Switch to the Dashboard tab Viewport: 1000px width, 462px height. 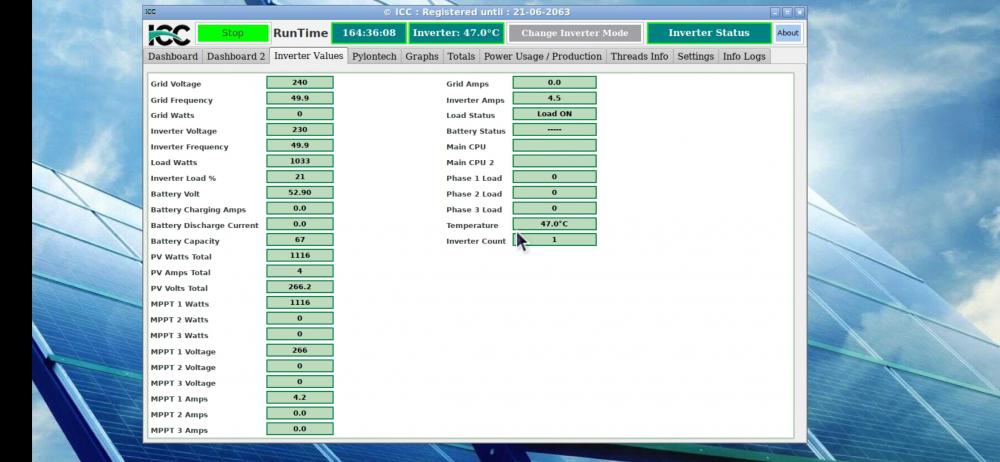point(173,56)
